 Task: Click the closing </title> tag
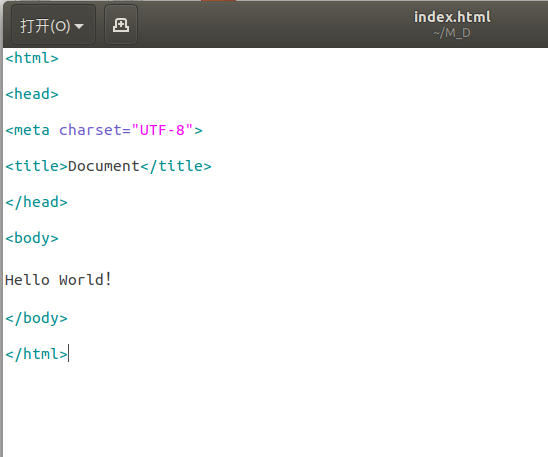pos(176,166)
